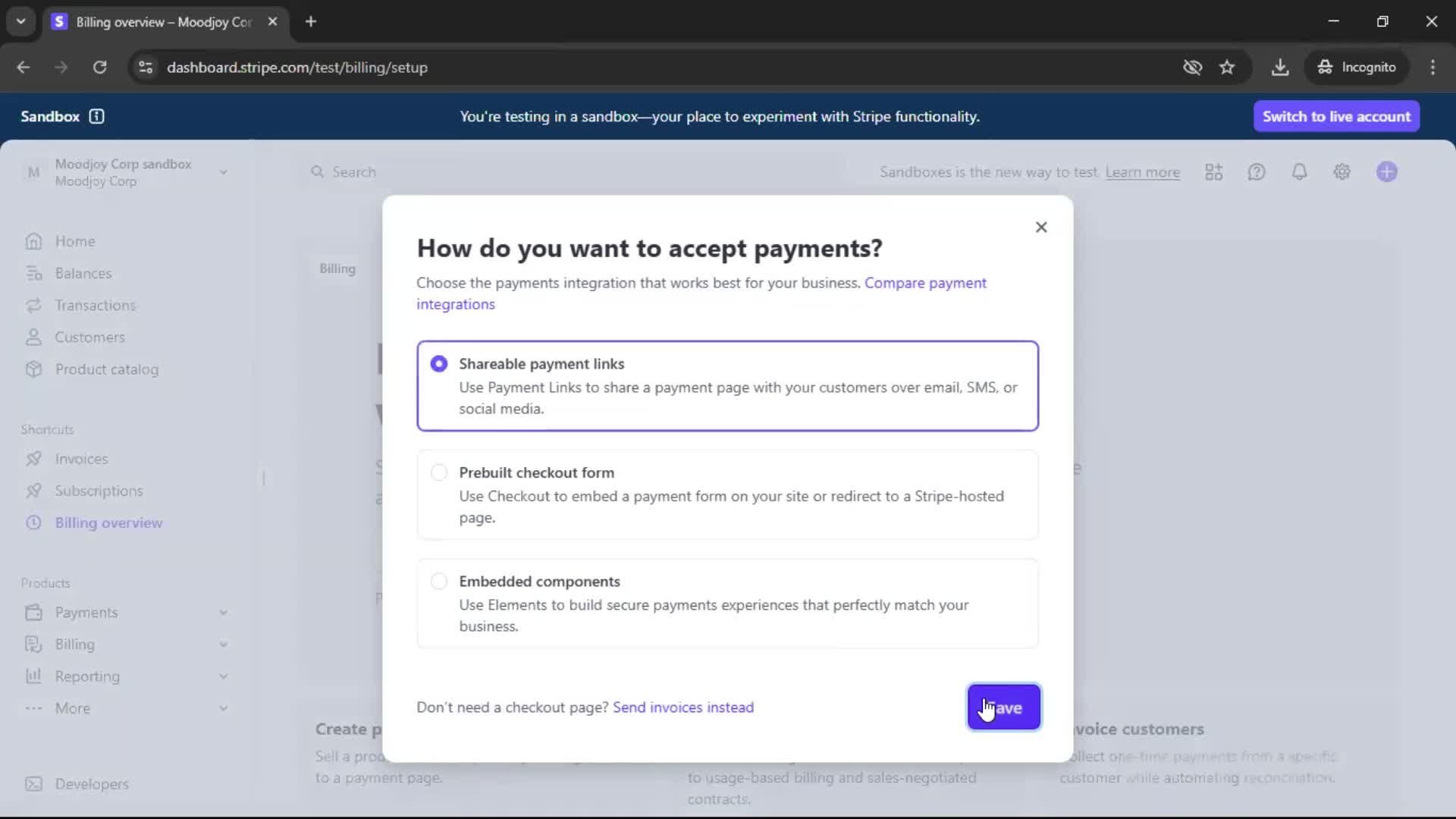1456x819 pixels.
Task: Open the settings gear icon
Action: point(1341,172)
